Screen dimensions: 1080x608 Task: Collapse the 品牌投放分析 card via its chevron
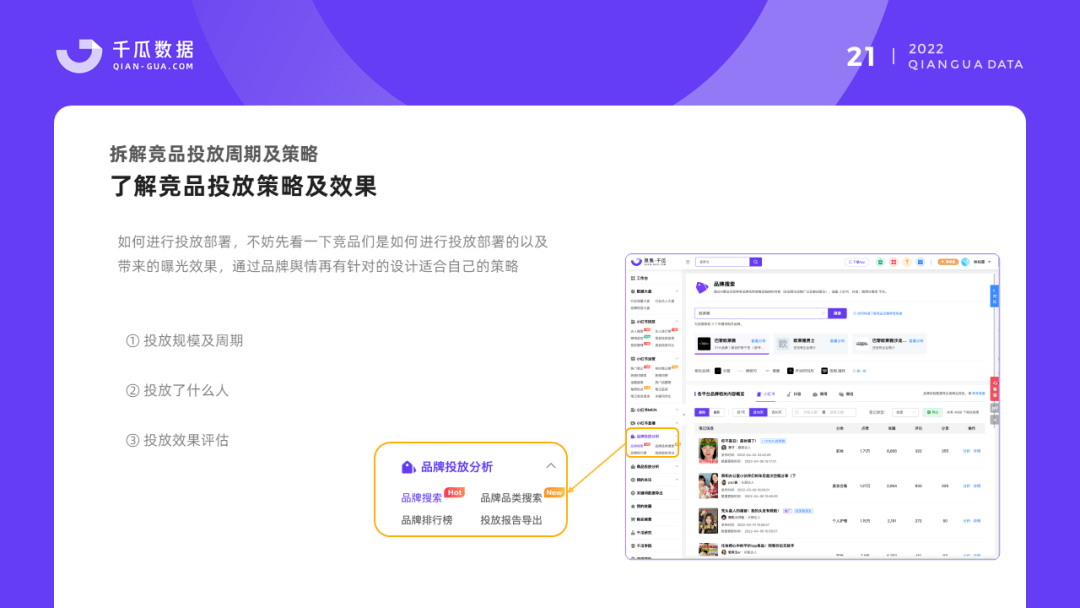(551, 466)
